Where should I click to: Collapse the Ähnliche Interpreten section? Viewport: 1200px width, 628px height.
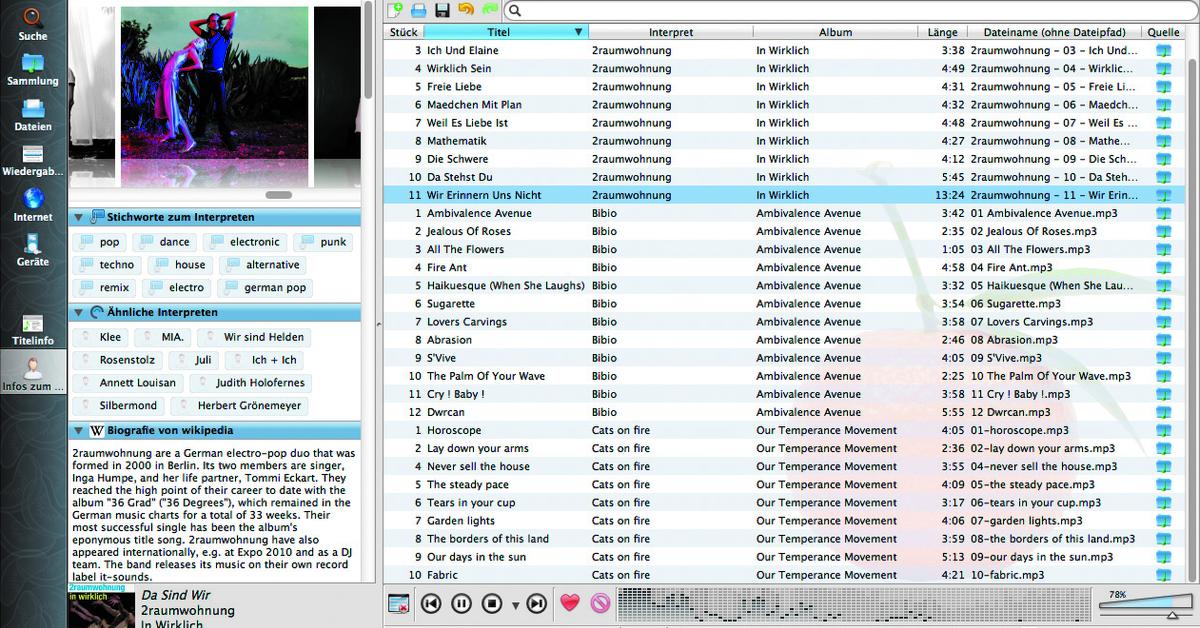click(77, 312)
